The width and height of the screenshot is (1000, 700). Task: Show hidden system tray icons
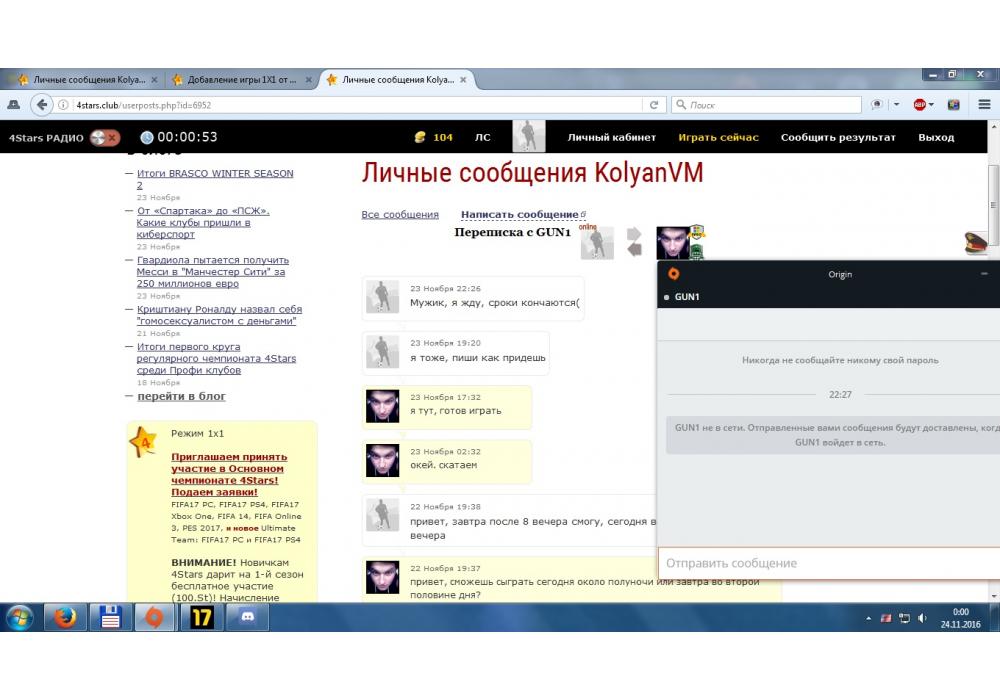coord(868,618)
